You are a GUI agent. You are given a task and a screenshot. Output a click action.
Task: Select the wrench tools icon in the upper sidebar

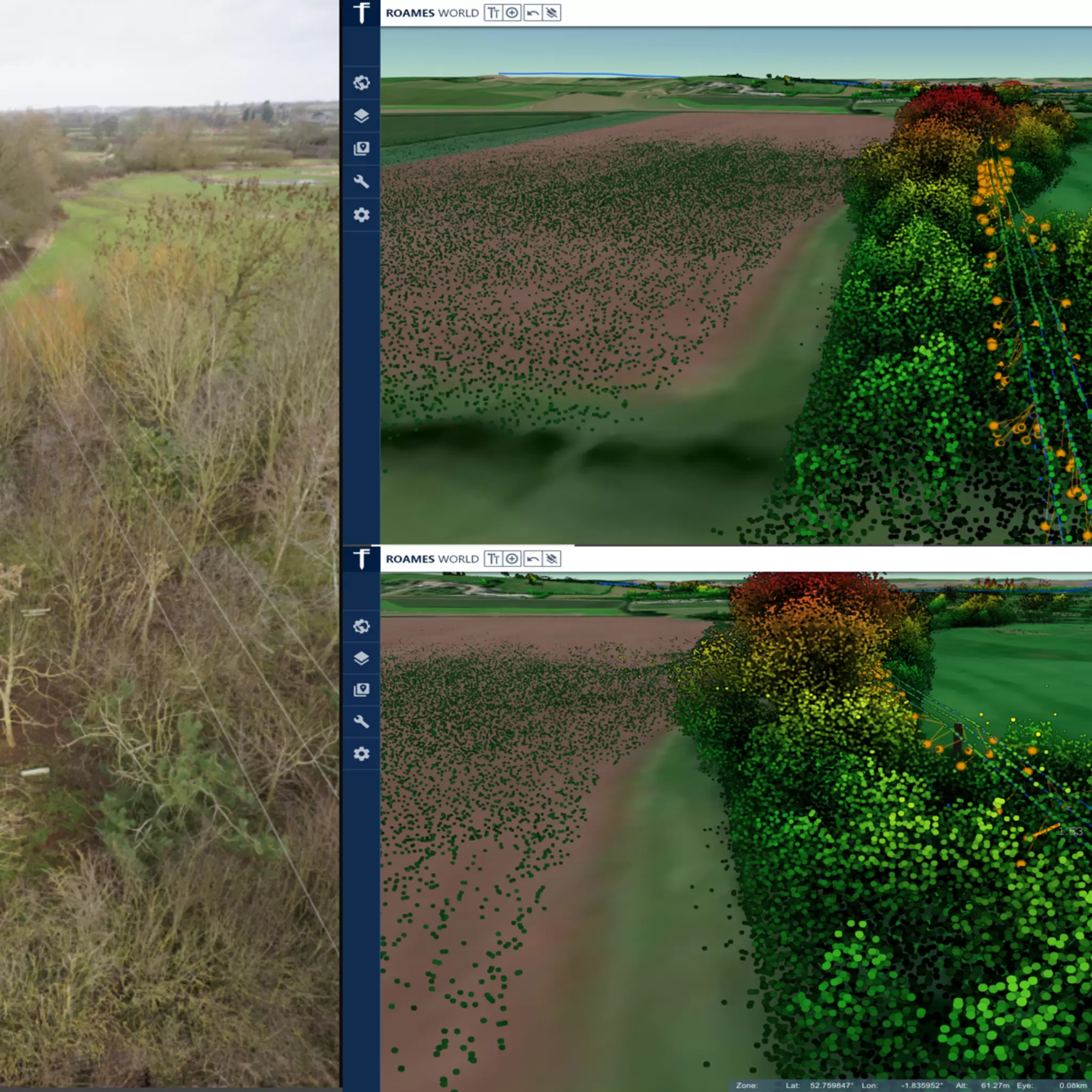click(361, 182)
